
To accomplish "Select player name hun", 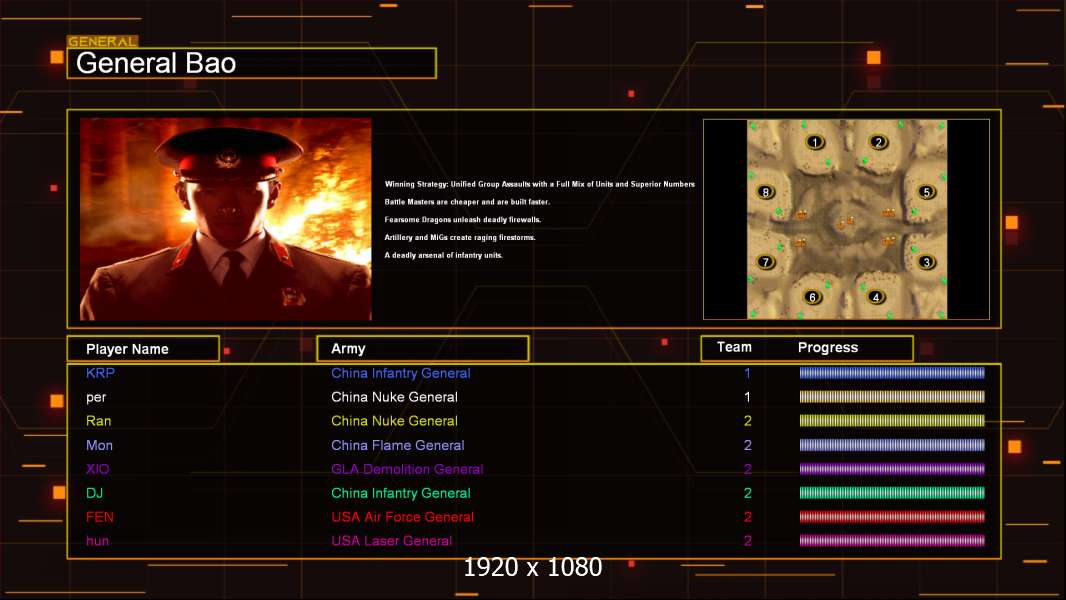I will pyautogui.click(x=97, y=541).
